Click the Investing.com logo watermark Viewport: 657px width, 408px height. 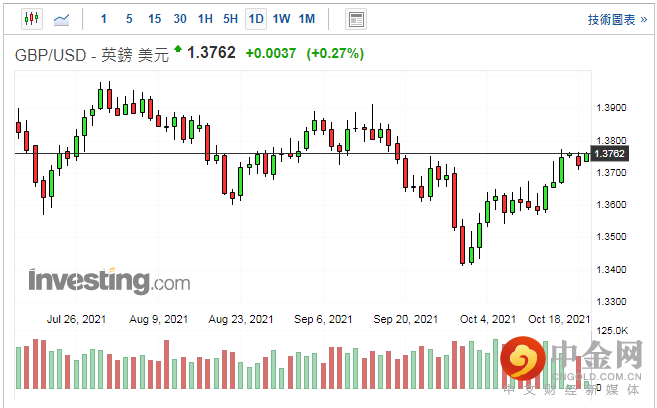(109, 279)
